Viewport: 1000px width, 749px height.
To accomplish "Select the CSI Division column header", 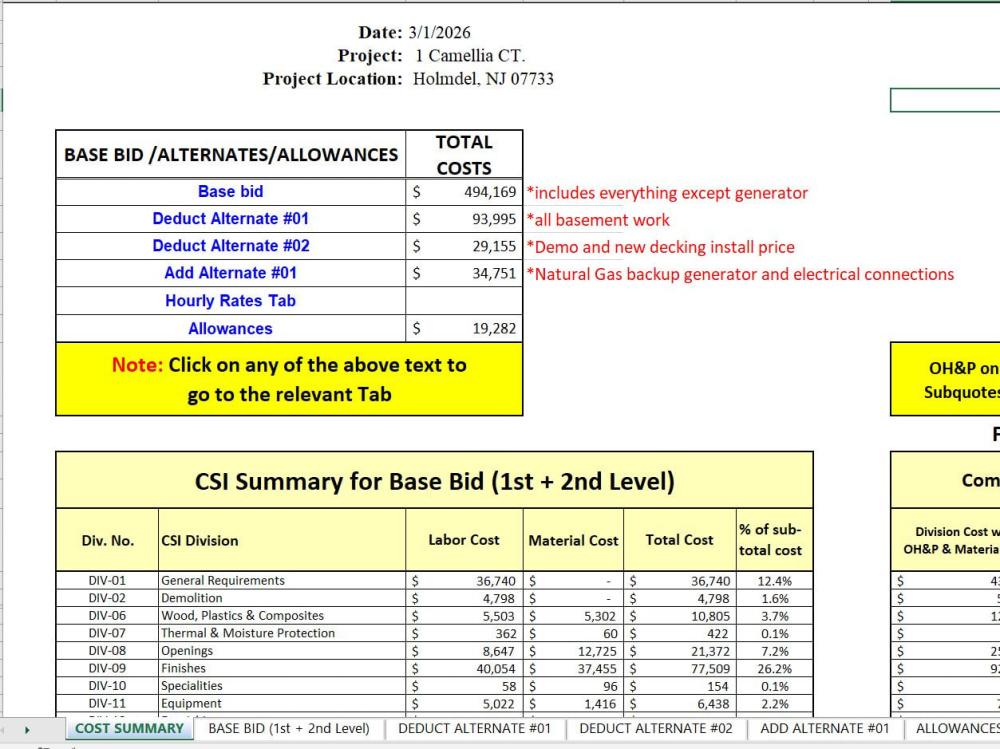I will tap(282, 540).
